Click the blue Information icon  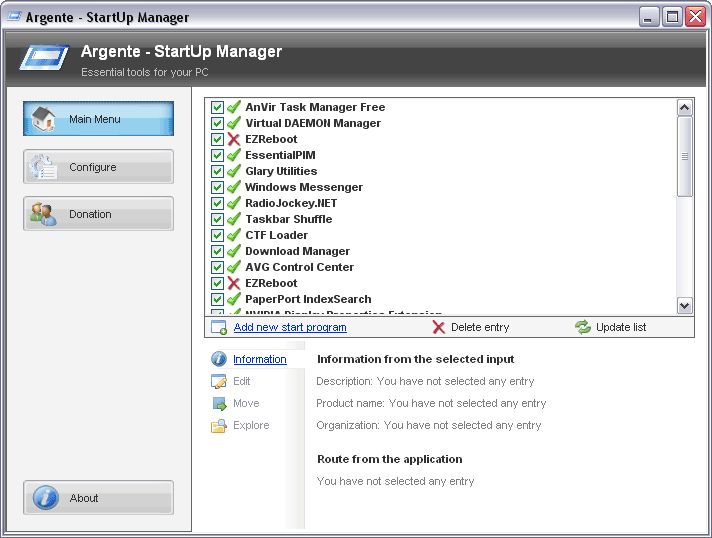coord(219,359)
